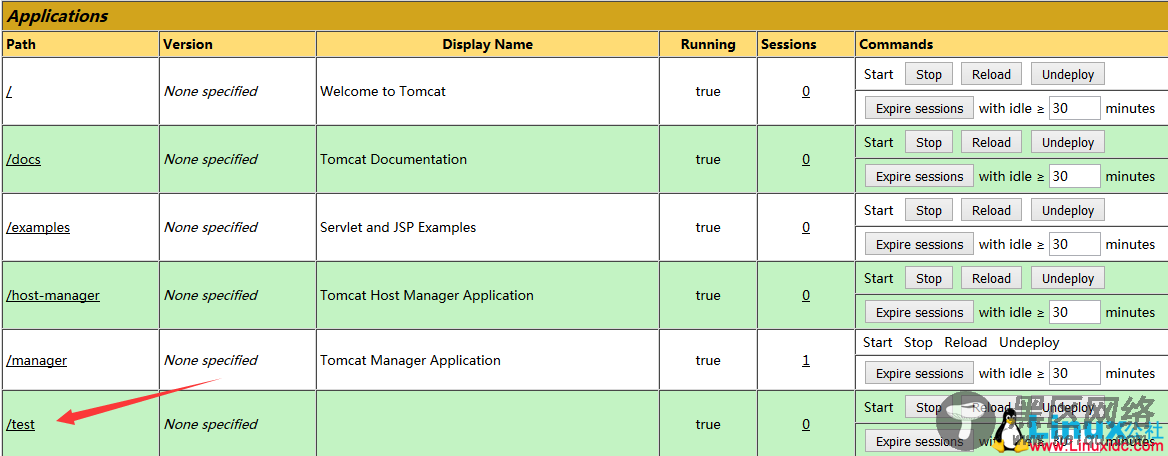Select "Servlet and JSP Examples" display name
This screenshot has width=1168, height=456.
pos(398,227)
